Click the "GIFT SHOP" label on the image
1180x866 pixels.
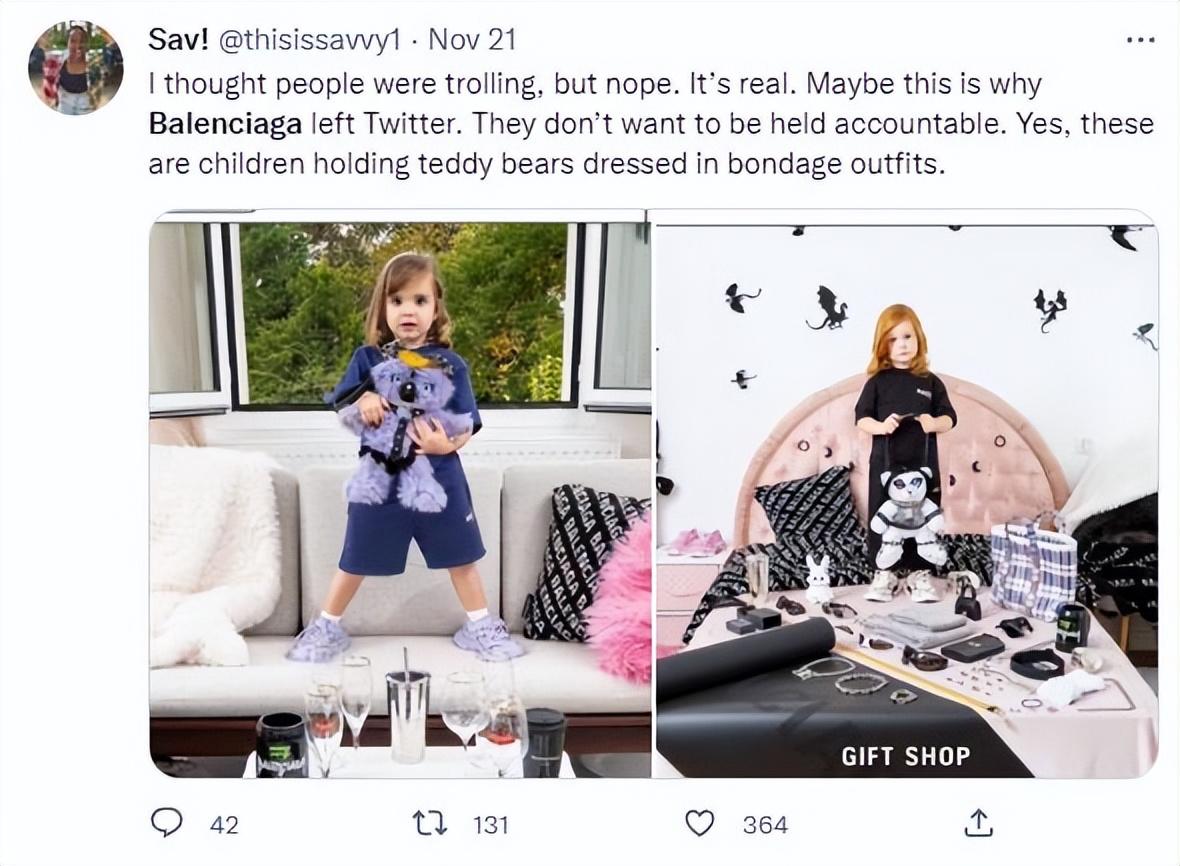pos(905,756)
